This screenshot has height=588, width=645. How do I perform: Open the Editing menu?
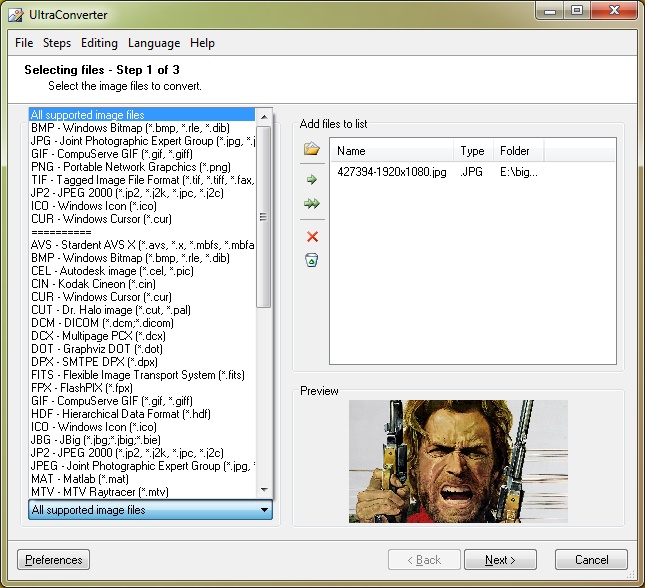[x=99, y=43]
